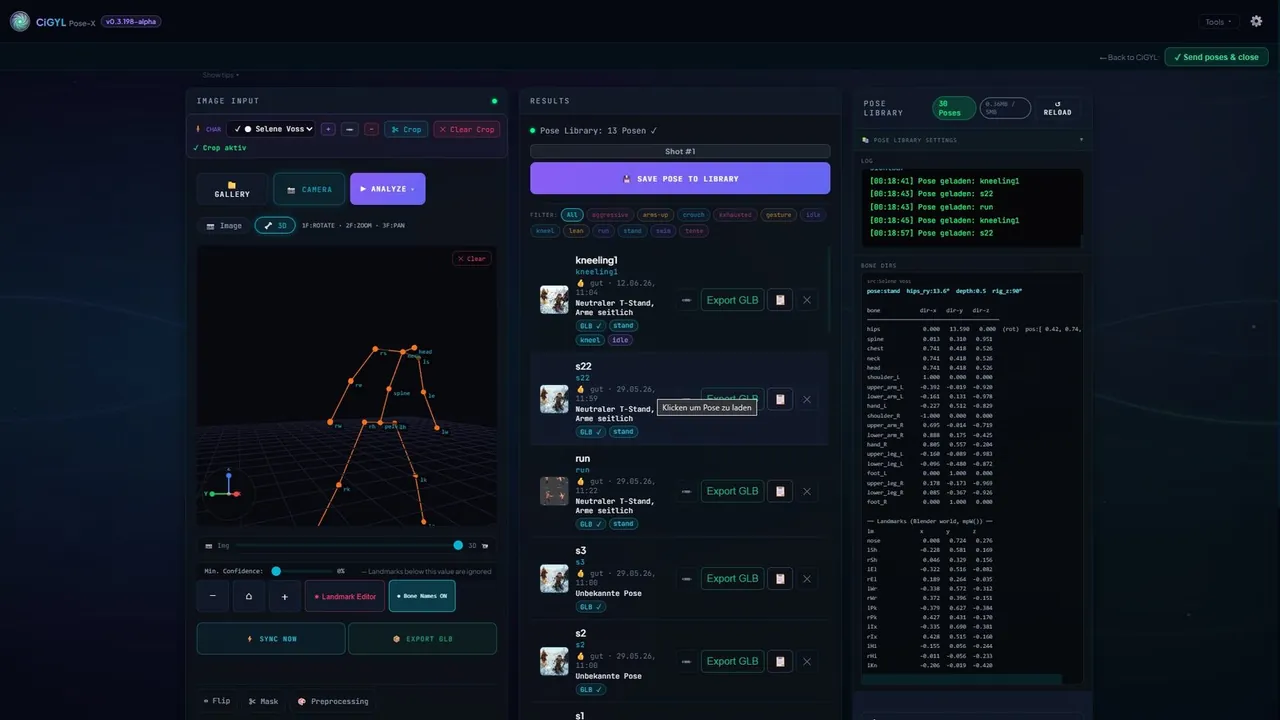Click Send poses & close

pos(1216,57)
